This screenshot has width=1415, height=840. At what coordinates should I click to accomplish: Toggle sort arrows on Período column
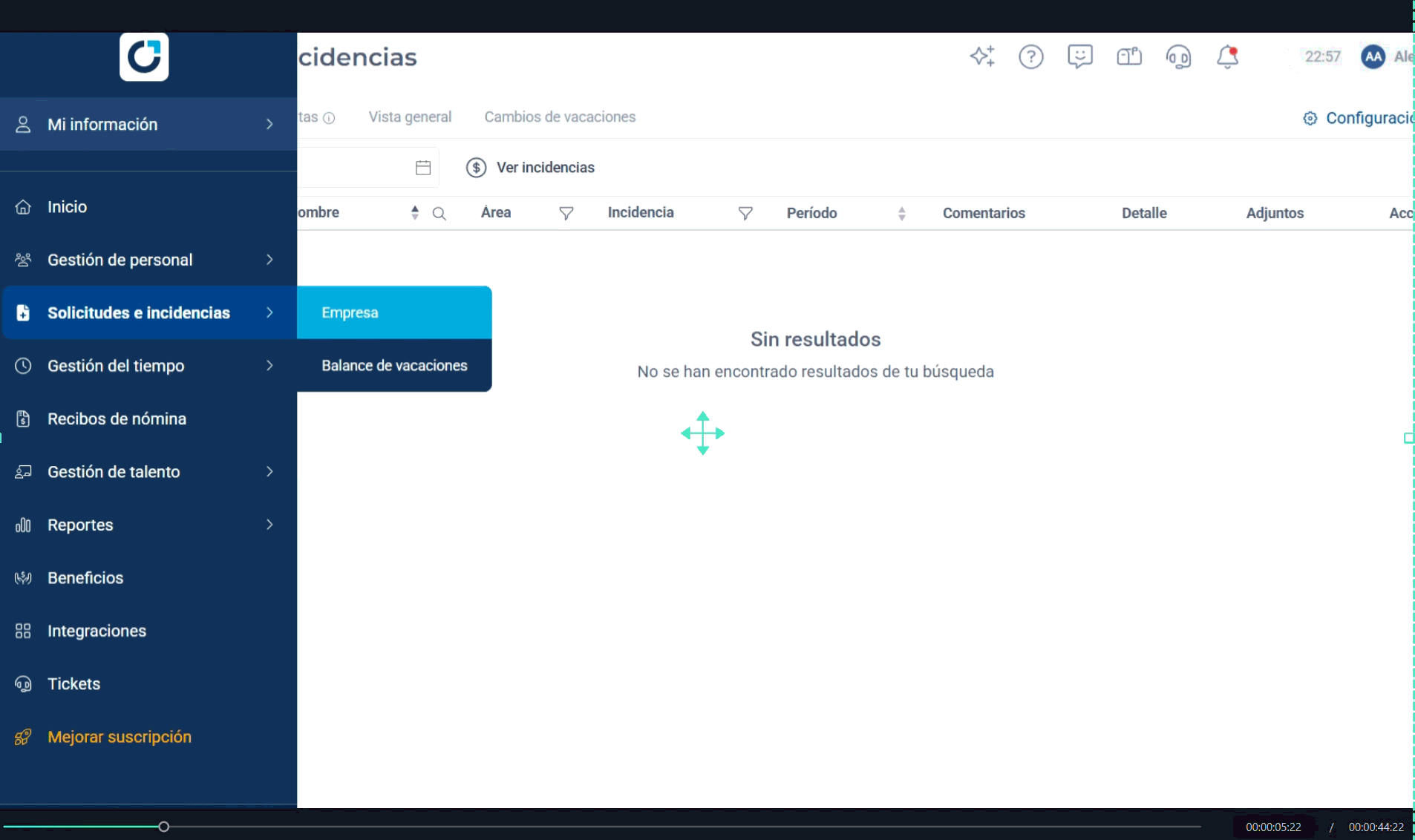pos(901,214)
